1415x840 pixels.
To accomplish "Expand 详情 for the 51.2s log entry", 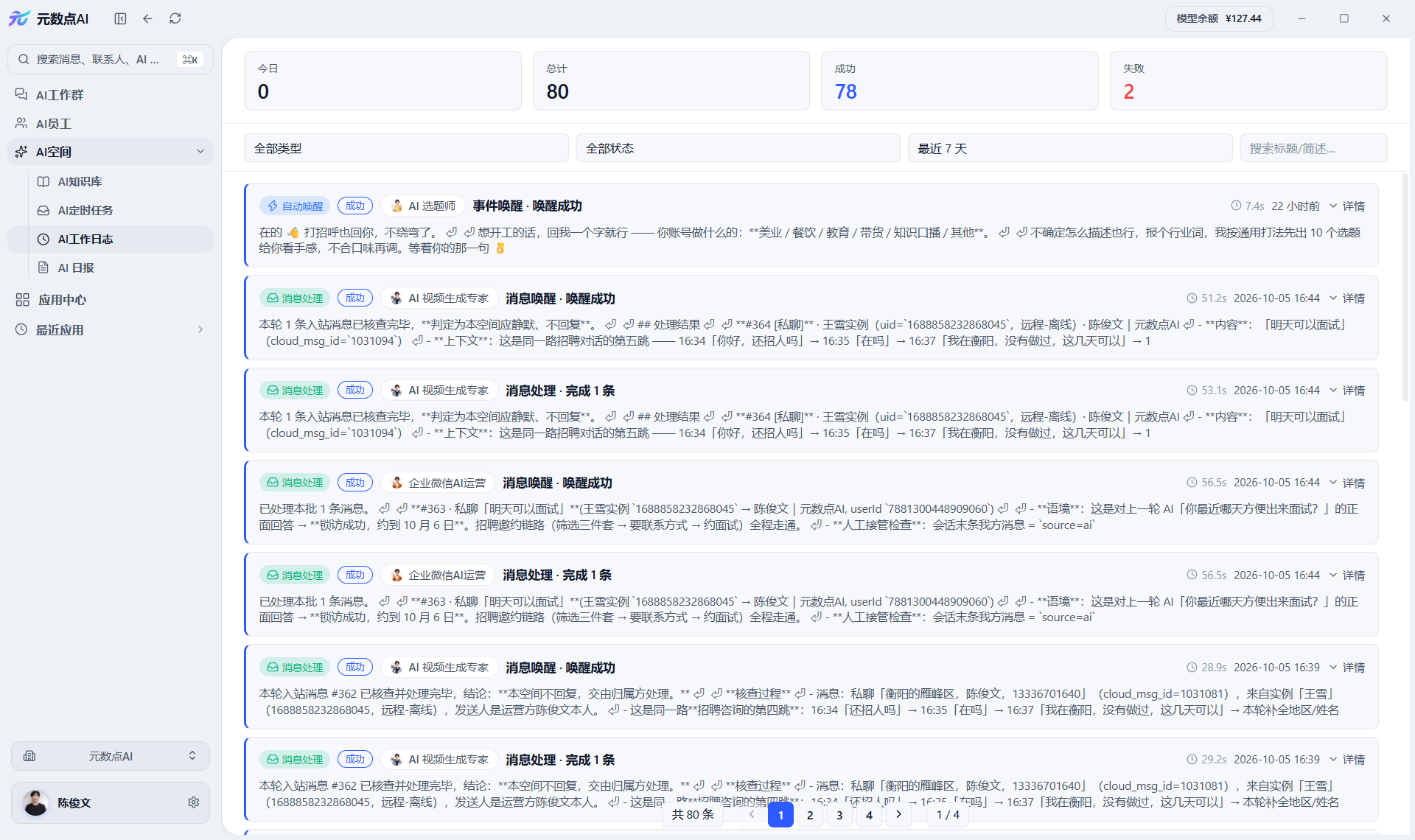I will (x=1347, y=298).
